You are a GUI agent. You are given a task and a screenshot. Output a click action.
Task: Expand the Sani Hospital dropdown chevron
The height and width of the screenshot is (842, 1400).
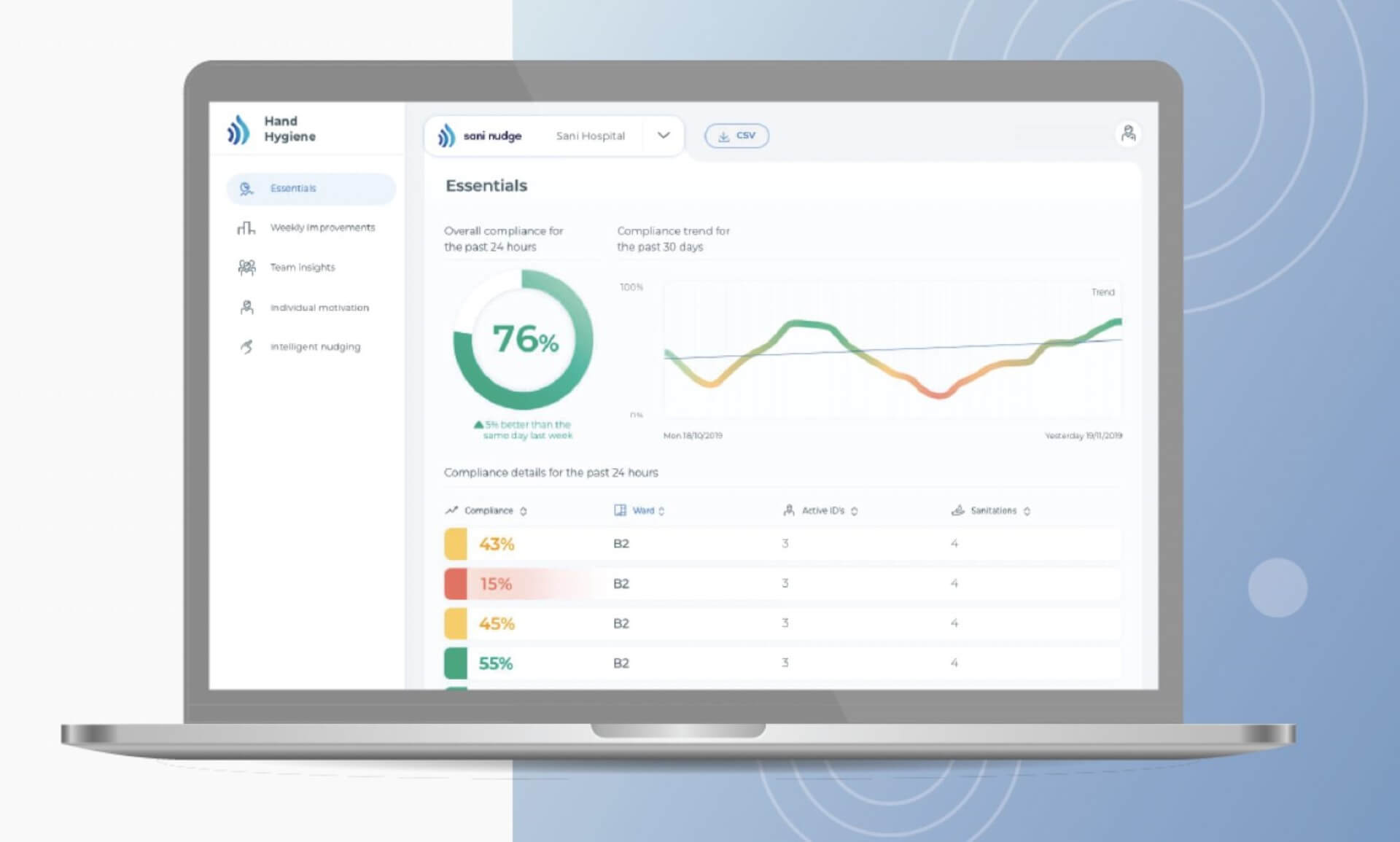pos(663,136)
